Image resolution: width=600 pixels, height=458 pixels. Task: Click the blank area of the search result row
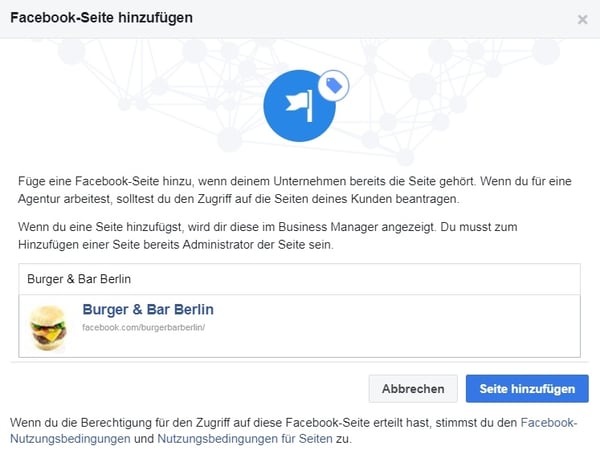pyautogui.click(x=394, y=326)
